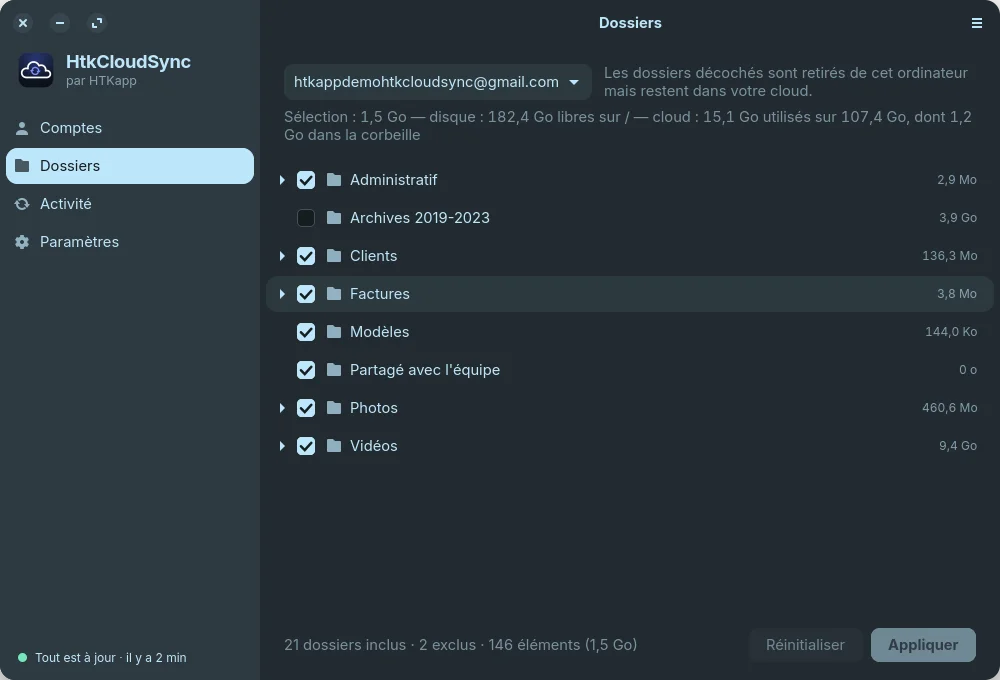Select the Factures folder name
This screenshot has width=1000, height=680.
click(379, 294)
